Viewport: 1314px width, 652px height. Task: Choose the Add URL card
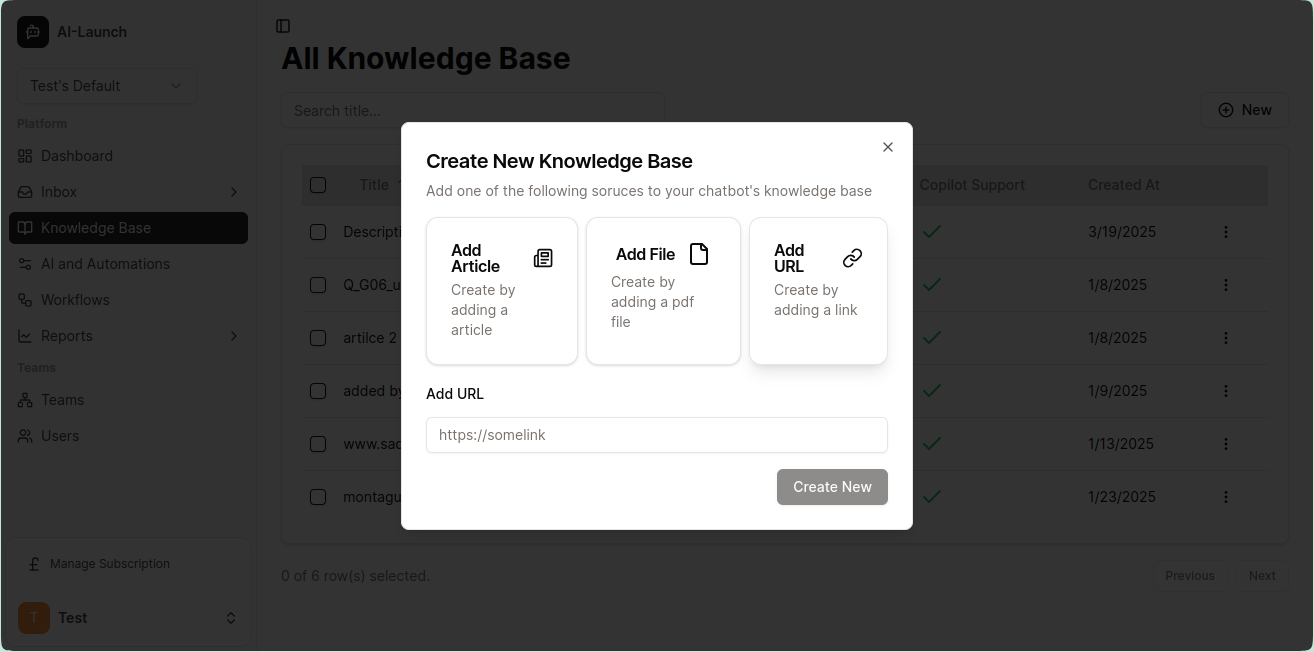[x=818, y=291]
